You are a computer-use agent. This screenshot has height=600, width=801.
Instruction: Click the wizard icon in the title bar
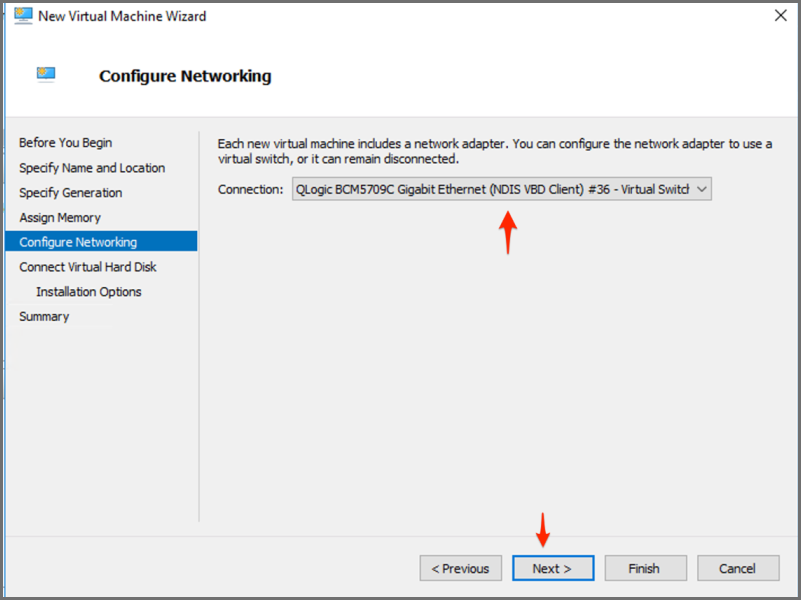(x=23, y=16)
